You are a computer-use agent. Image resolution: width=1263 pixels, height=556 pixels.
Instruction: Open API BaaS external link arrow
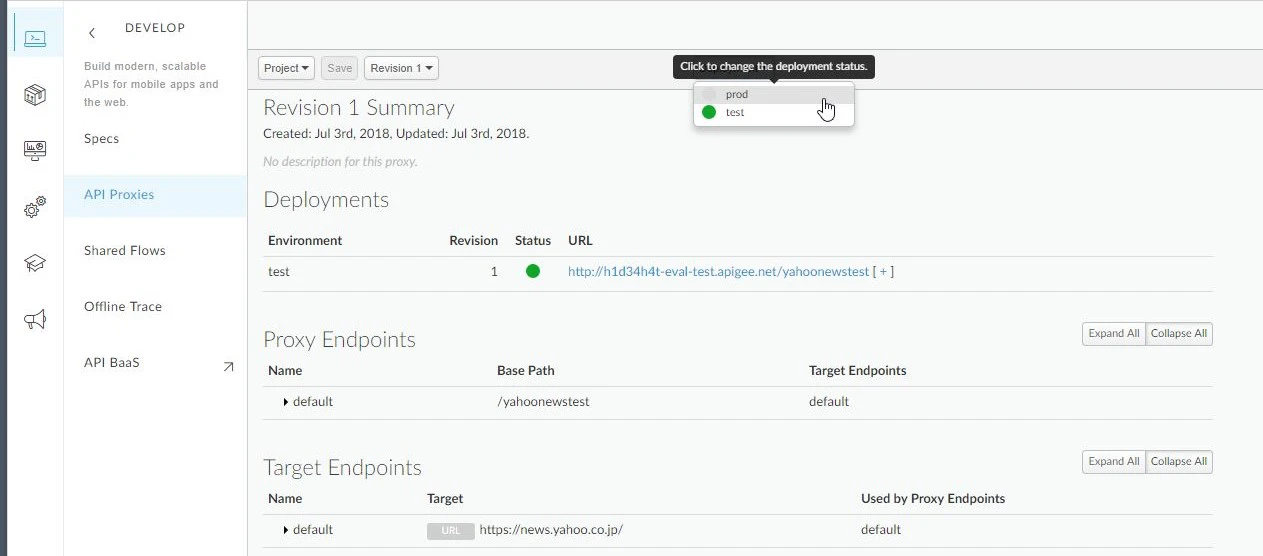[x=228, y=367]
